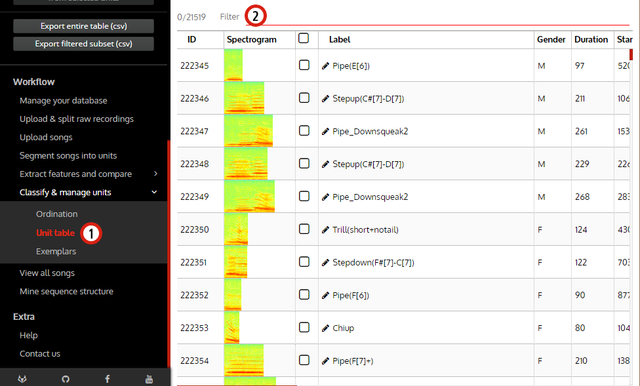The width and height of the screenshot is (640, 386).
Task: Open the YouTube link icon
Action: pos(149,379)
